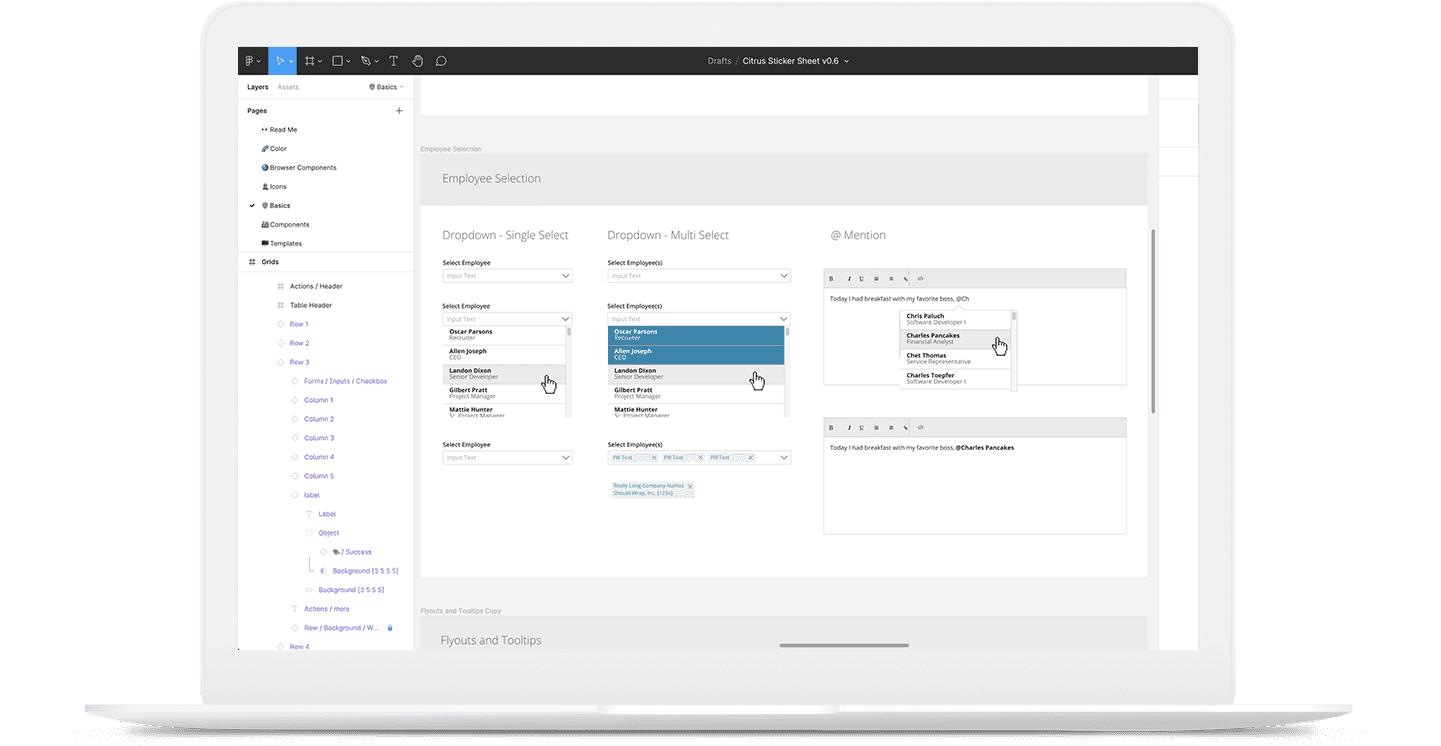The height and width of the screenshot is (746, 1441).
Task: Click Italic icon in editor containing '@Ch'
Action: pyautogui.click(x=849, y=279)
